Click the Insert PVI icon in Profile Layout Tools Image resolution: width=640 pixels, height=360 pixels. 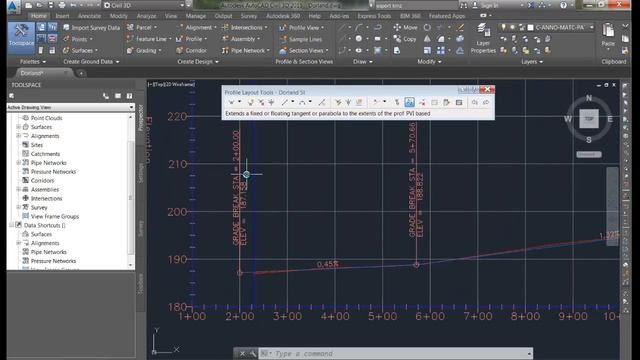(251, 102)
